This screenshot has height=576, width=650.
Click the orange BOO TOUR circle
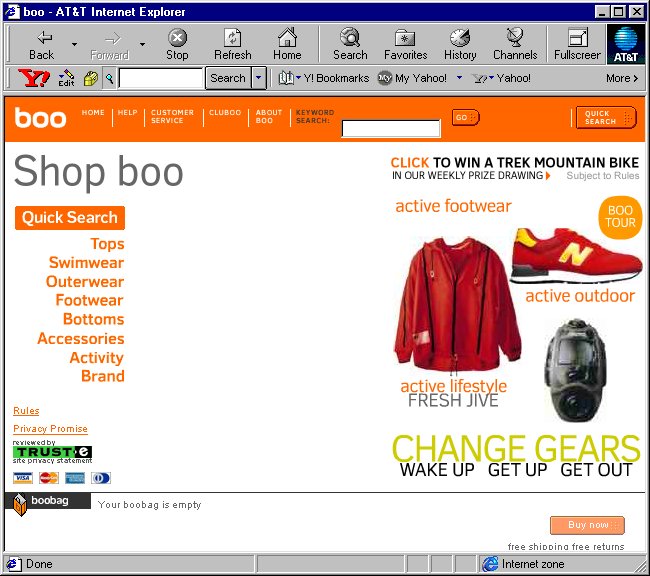click(620, 217)
